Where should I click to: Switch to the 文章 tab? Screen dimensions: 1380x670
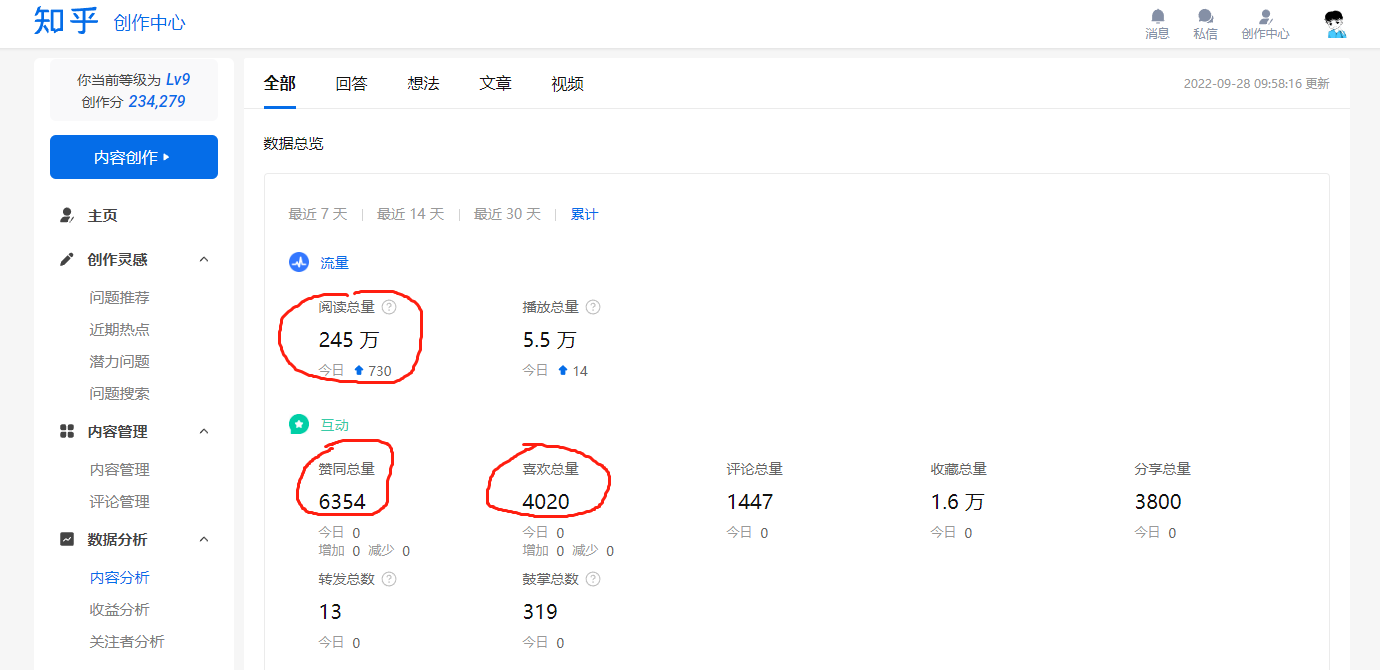point(496,84)
